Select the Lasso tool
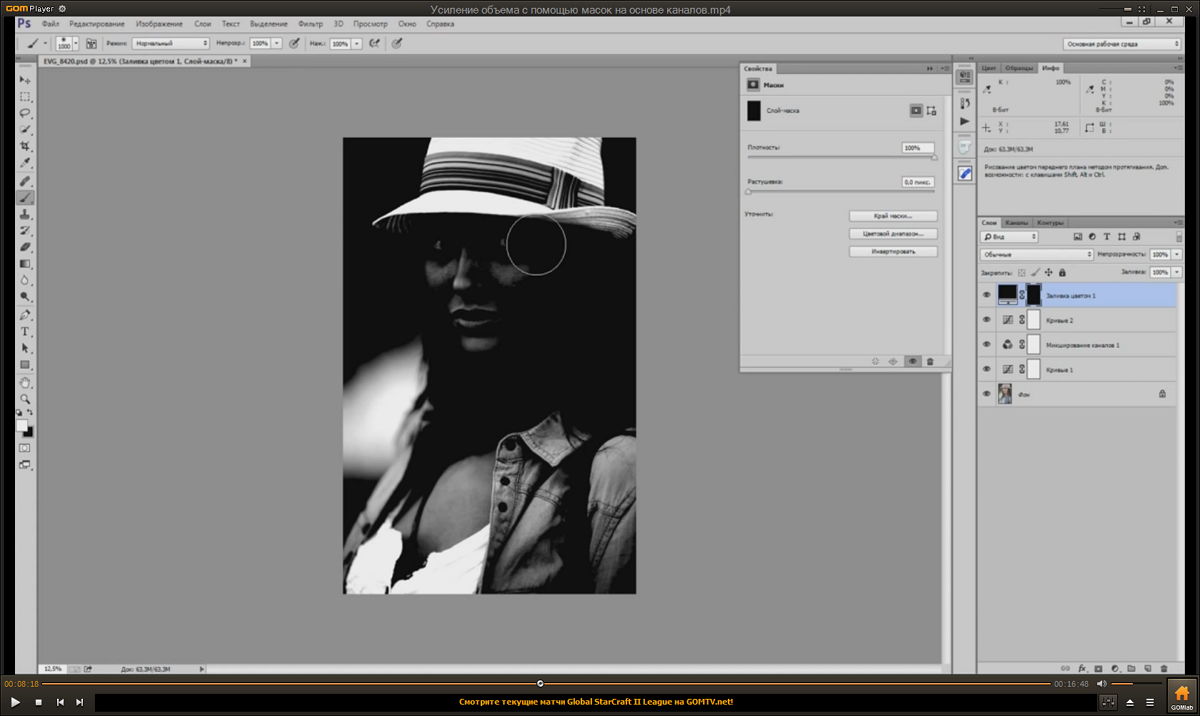Screen dimensions: 1200x716 (26, 113)
